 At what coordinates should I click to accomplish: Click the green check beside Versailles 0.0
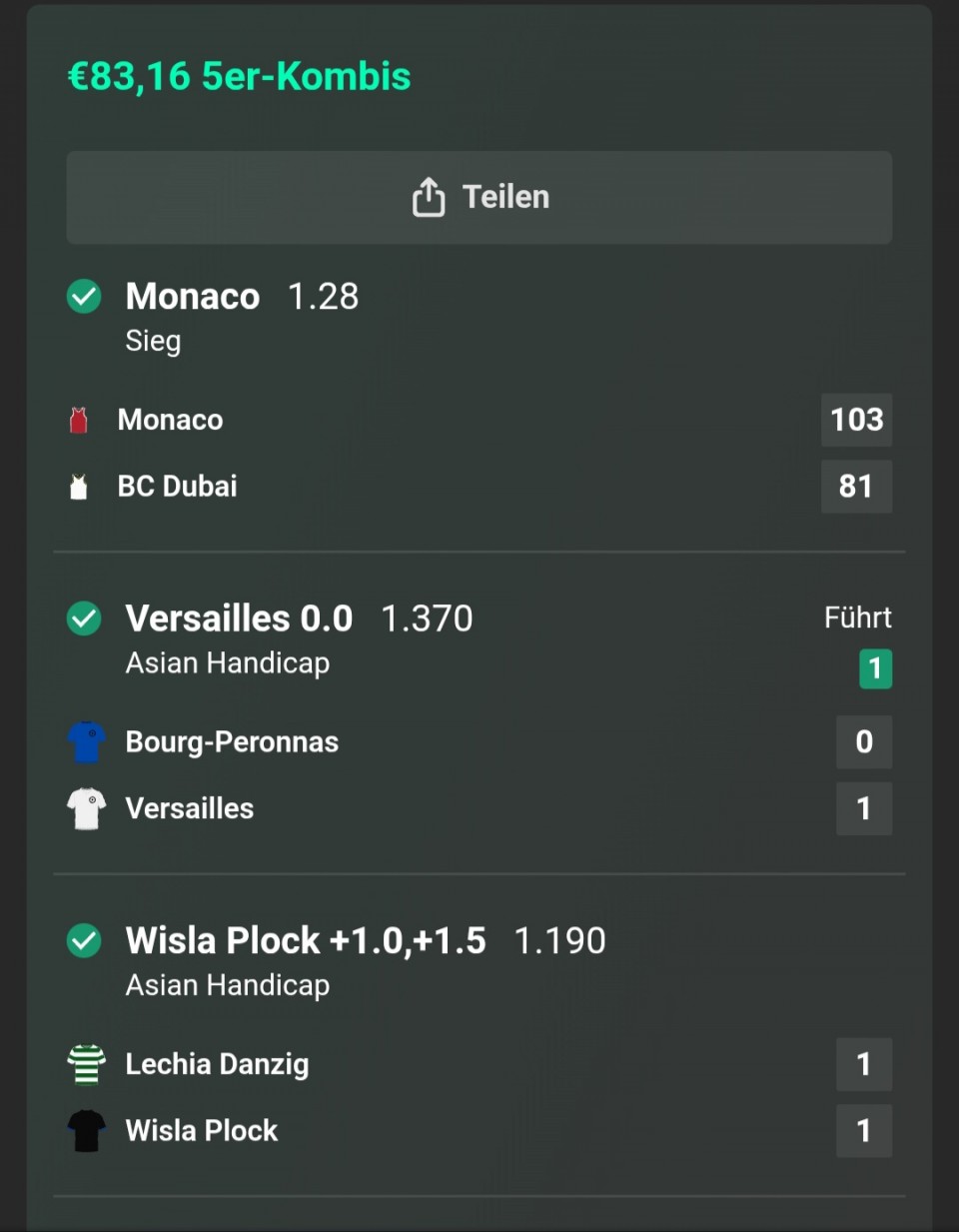pyautogui.click(x=84, y=619)
